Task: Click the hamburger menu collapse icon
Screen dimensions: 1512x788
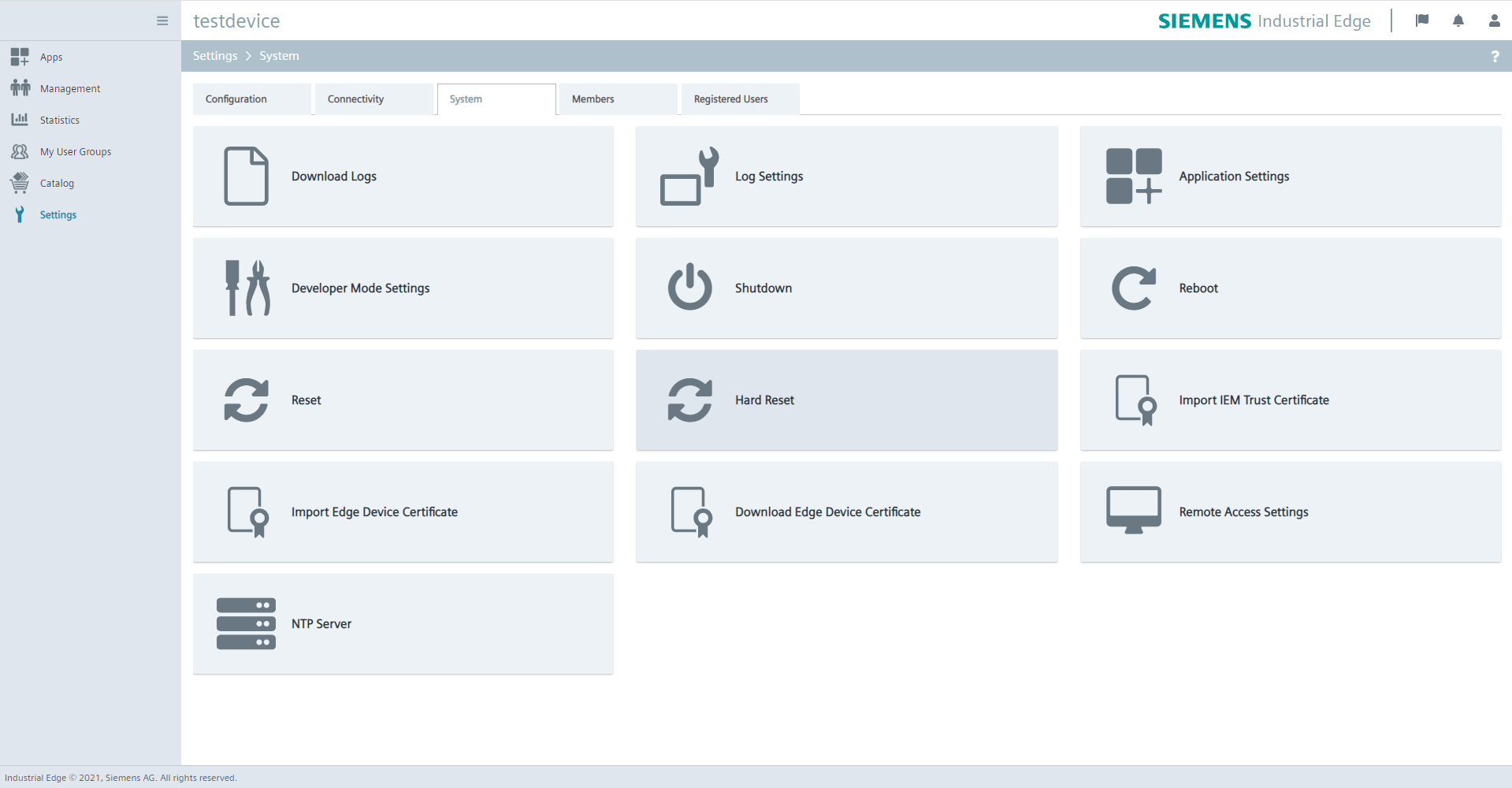Action: point(162,21)
